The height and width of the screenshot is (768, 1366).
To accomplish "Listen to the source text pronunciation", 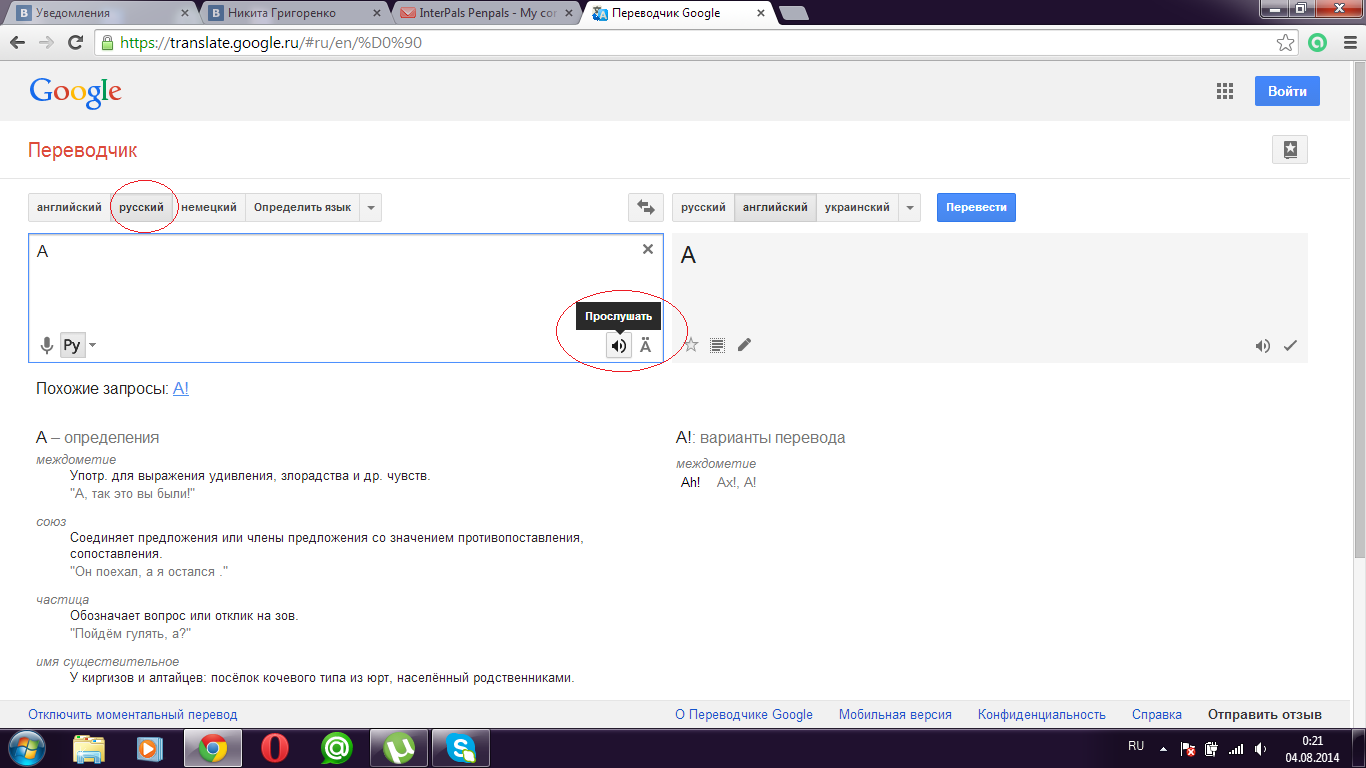I will point(619,346).
